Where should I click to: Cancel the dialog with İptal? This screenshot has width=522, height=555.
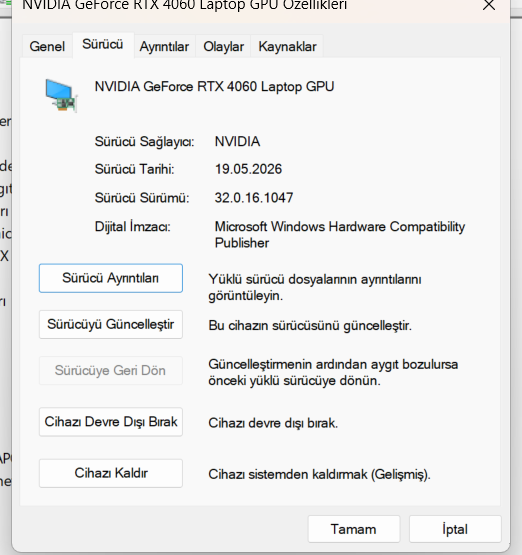point(455,529)
